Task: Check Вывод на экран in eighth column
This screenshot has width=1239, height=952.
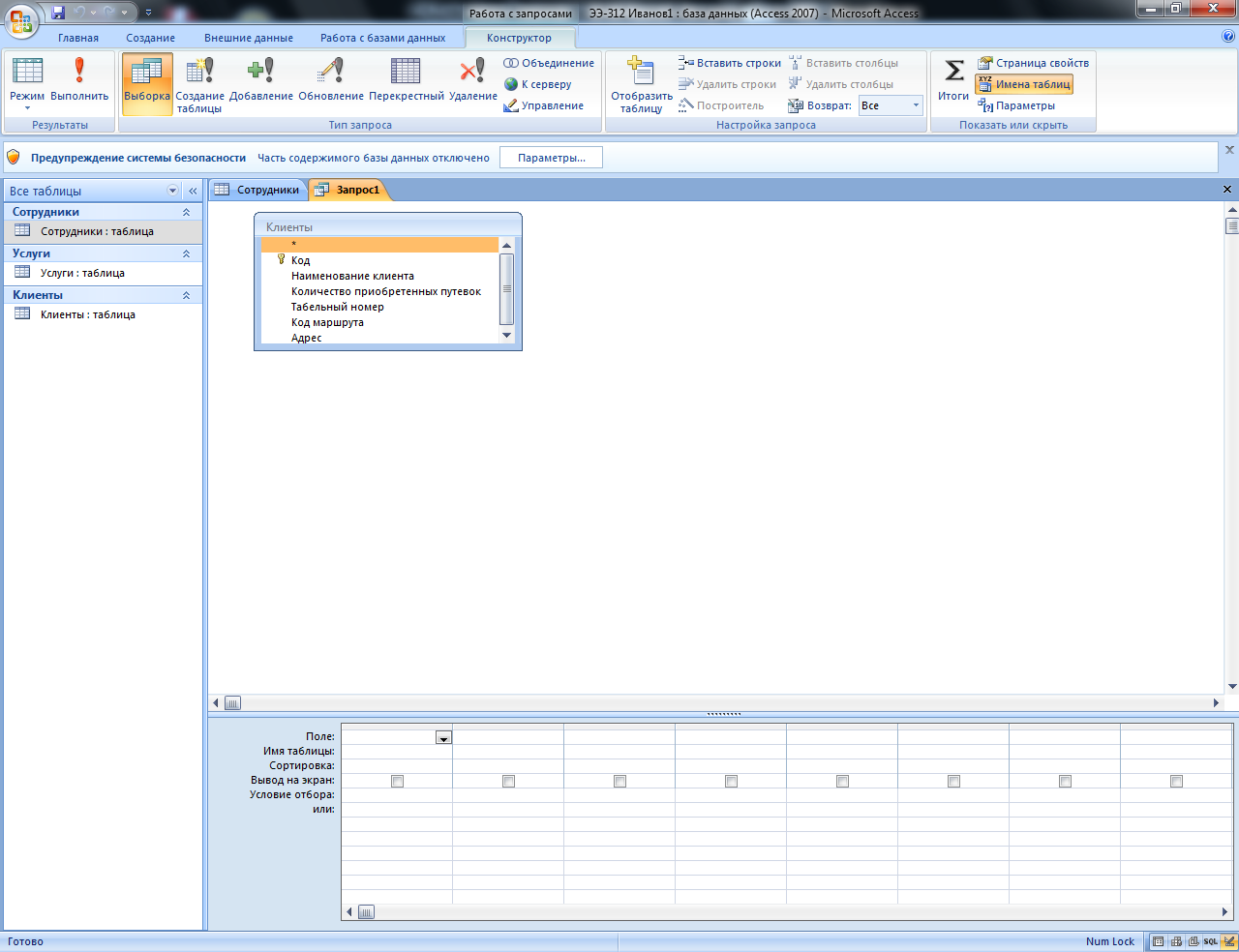Action: 1176,781
